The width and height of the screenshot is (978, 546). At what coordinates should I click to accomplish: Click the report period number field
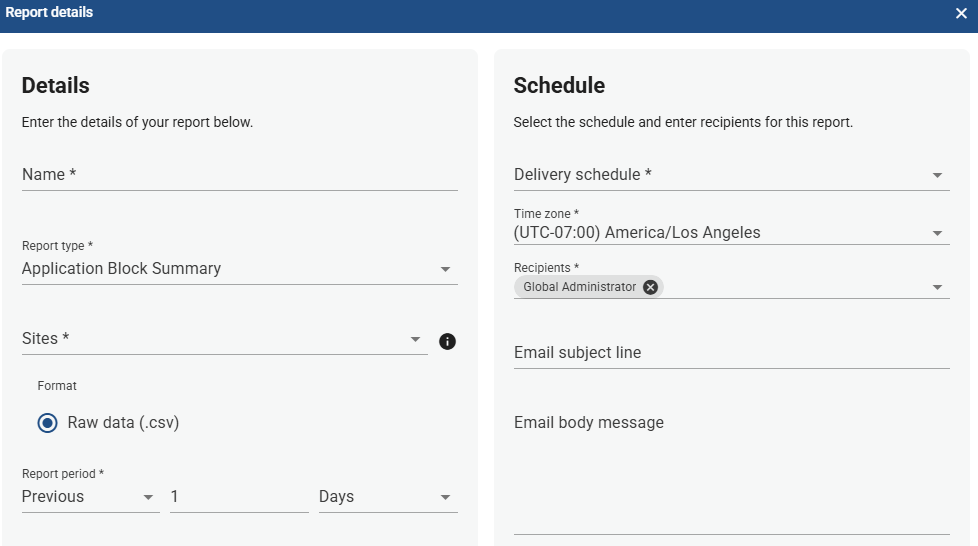pos(240,497)
